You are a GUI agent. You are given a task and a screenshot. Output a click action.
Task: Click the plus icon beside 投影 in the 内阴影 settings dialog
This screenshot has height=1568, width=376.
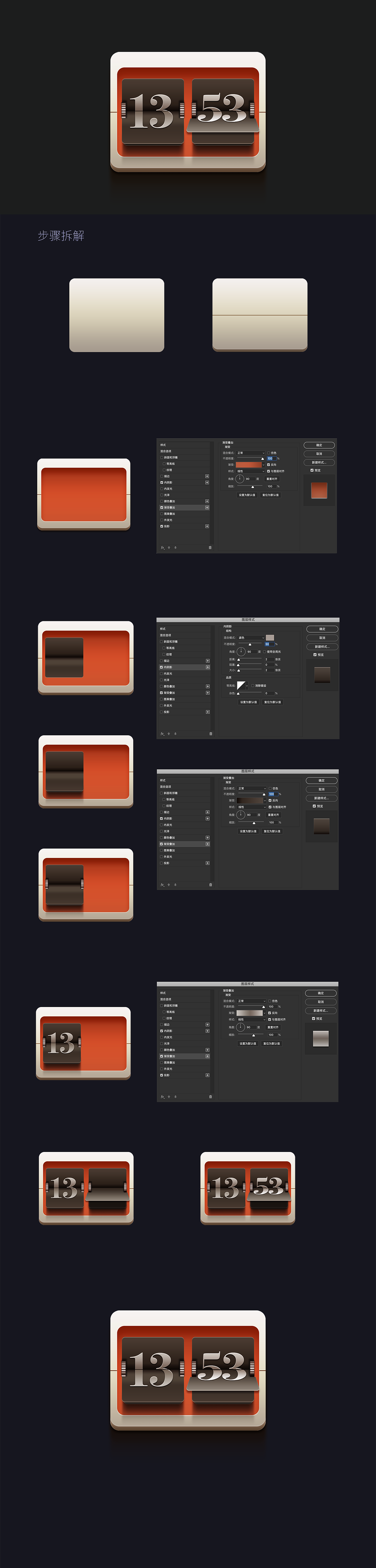pos(208,712)
